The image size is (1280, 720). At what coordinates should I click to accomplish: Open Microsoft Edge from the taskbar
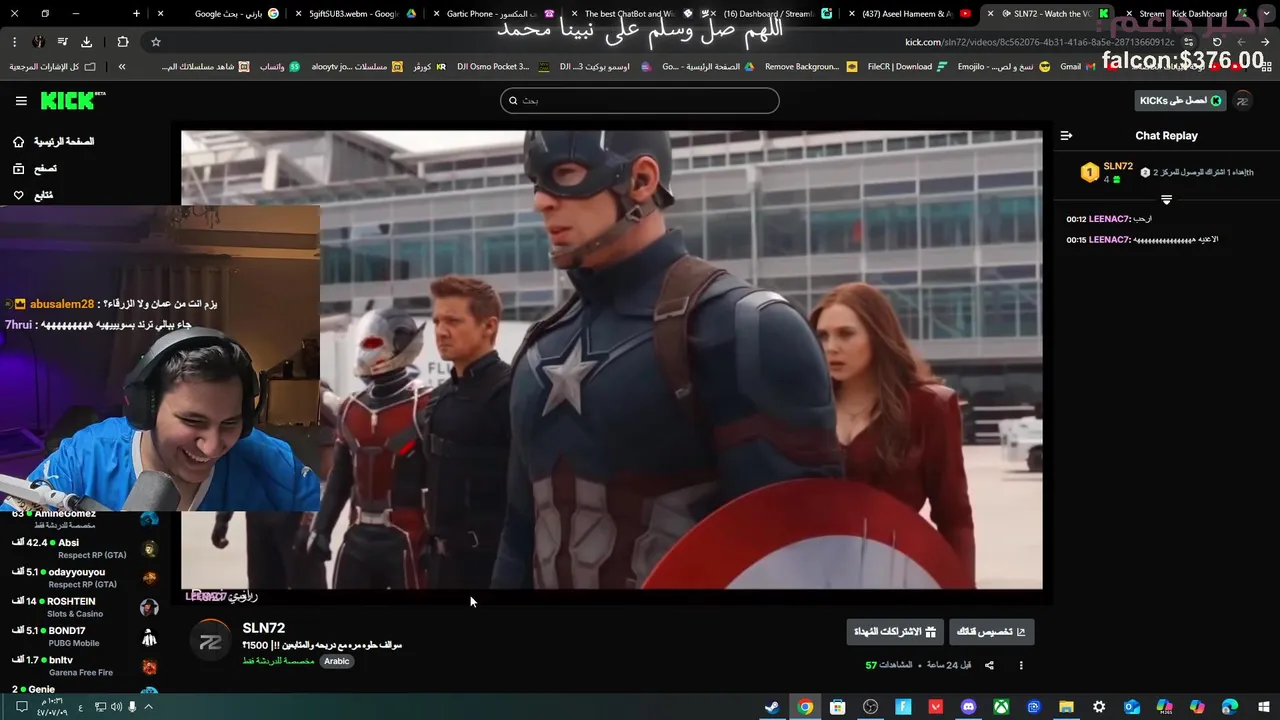click(x=1230, y=707)
